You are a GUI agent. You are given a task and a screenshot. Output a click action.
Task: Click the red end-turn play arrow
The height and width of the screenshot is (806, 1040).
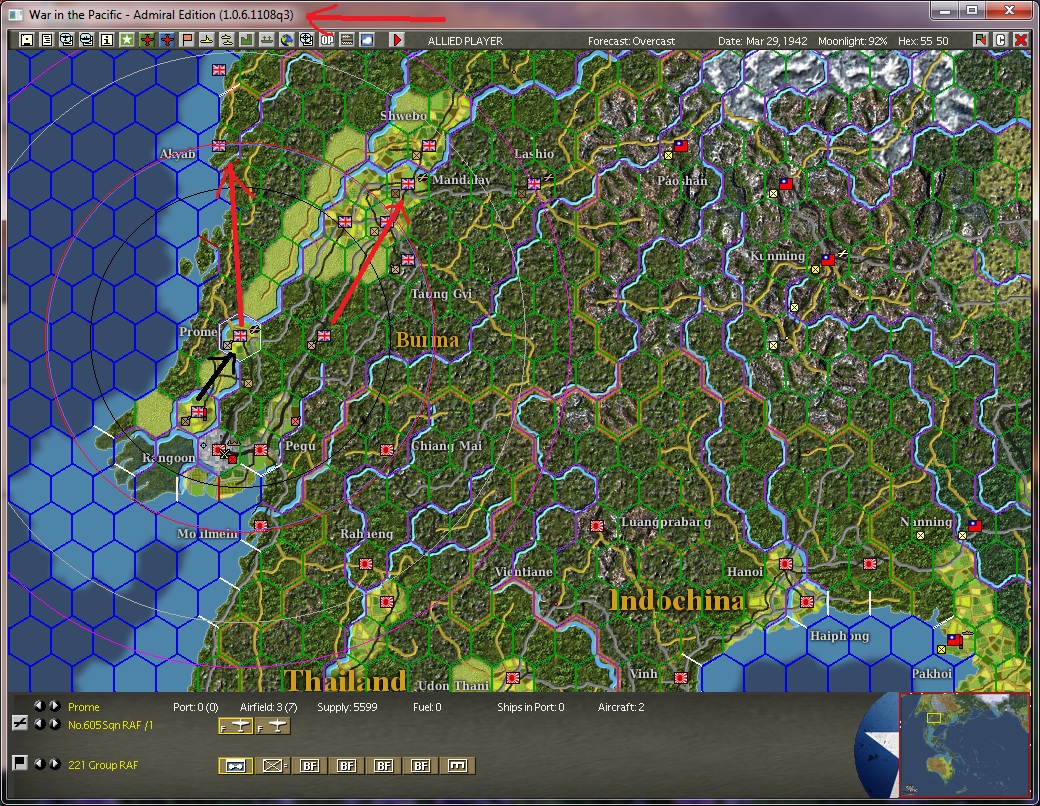point(397,40)
